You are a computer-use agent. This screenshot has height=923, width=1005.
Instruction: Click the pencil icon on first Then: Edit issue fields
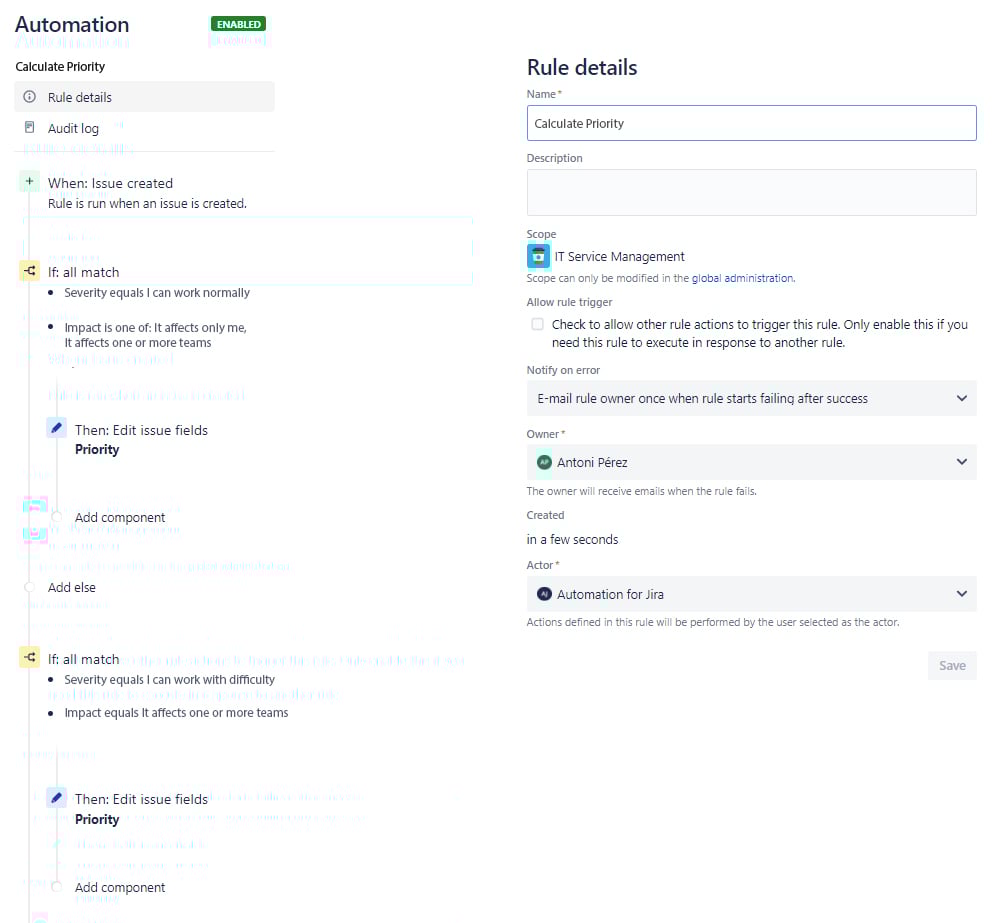(x=56, y=427)
